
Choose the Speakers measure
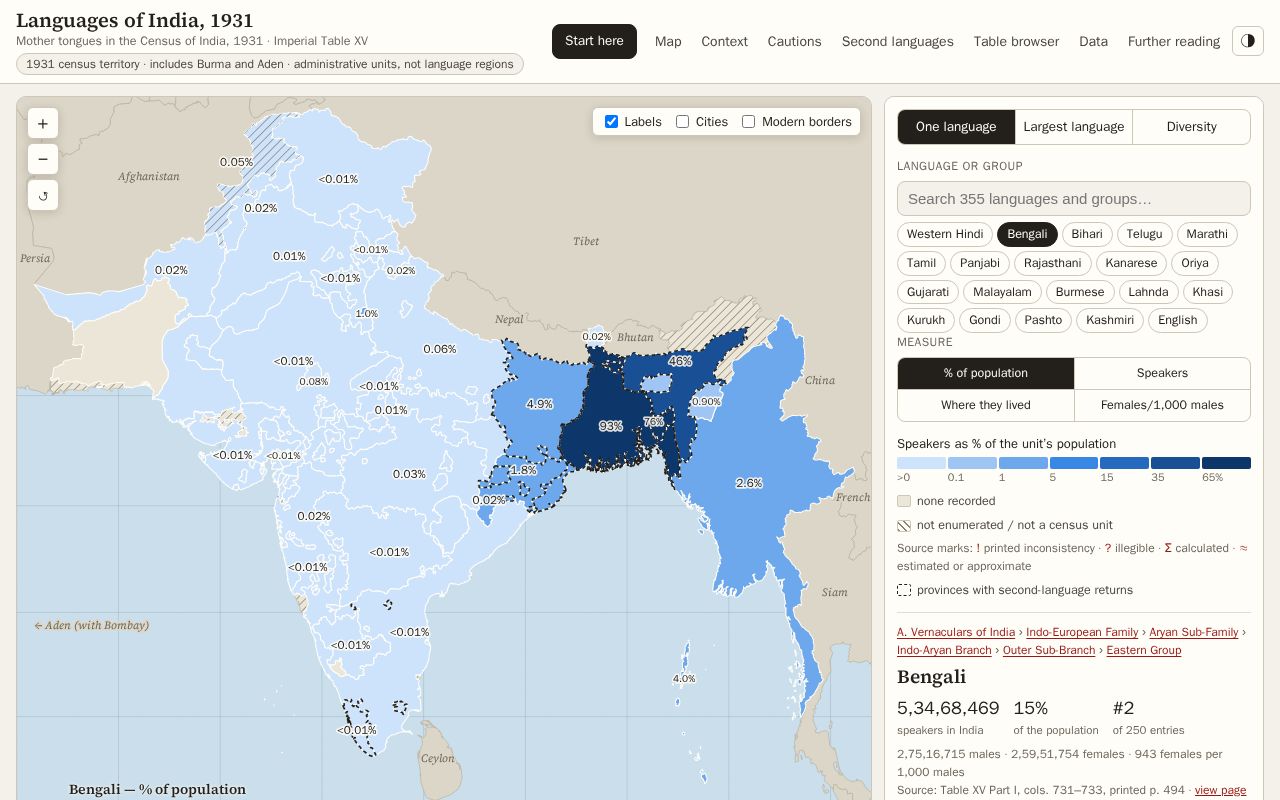coord(1162,373)
